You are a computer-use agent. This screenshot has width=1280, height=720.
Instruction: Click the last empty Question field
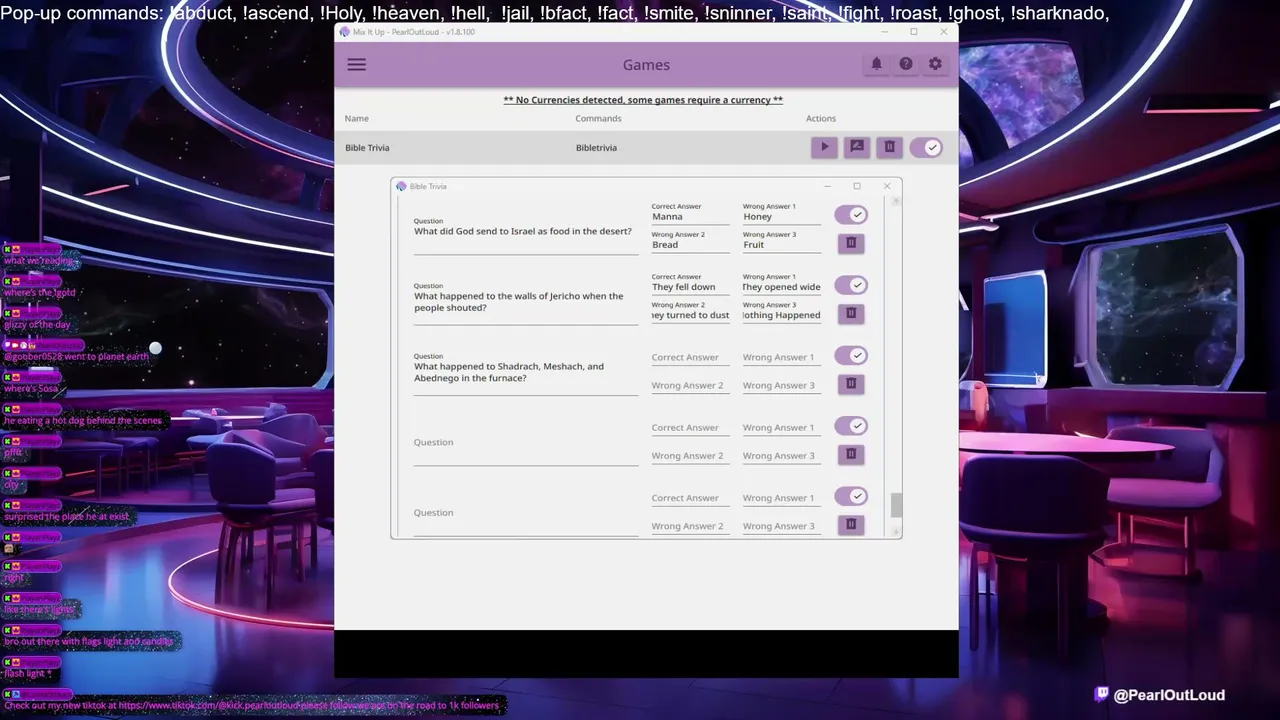click(x=526, y=513)
